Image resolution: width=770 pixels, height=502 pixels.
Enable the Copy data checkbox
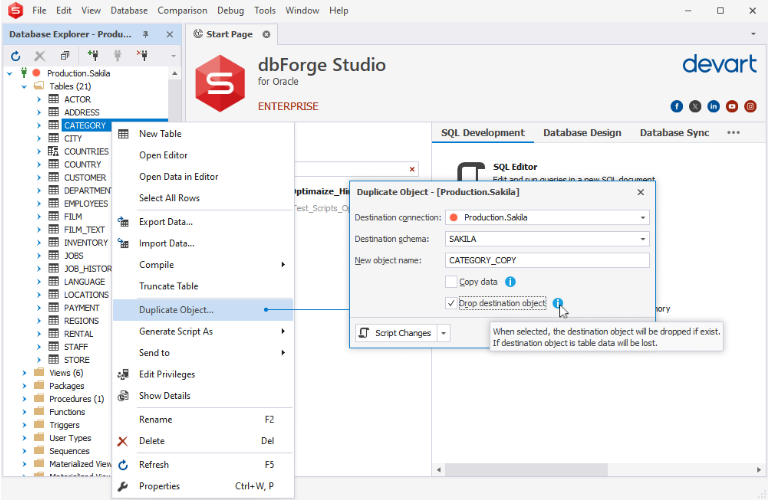pos(451,282)
